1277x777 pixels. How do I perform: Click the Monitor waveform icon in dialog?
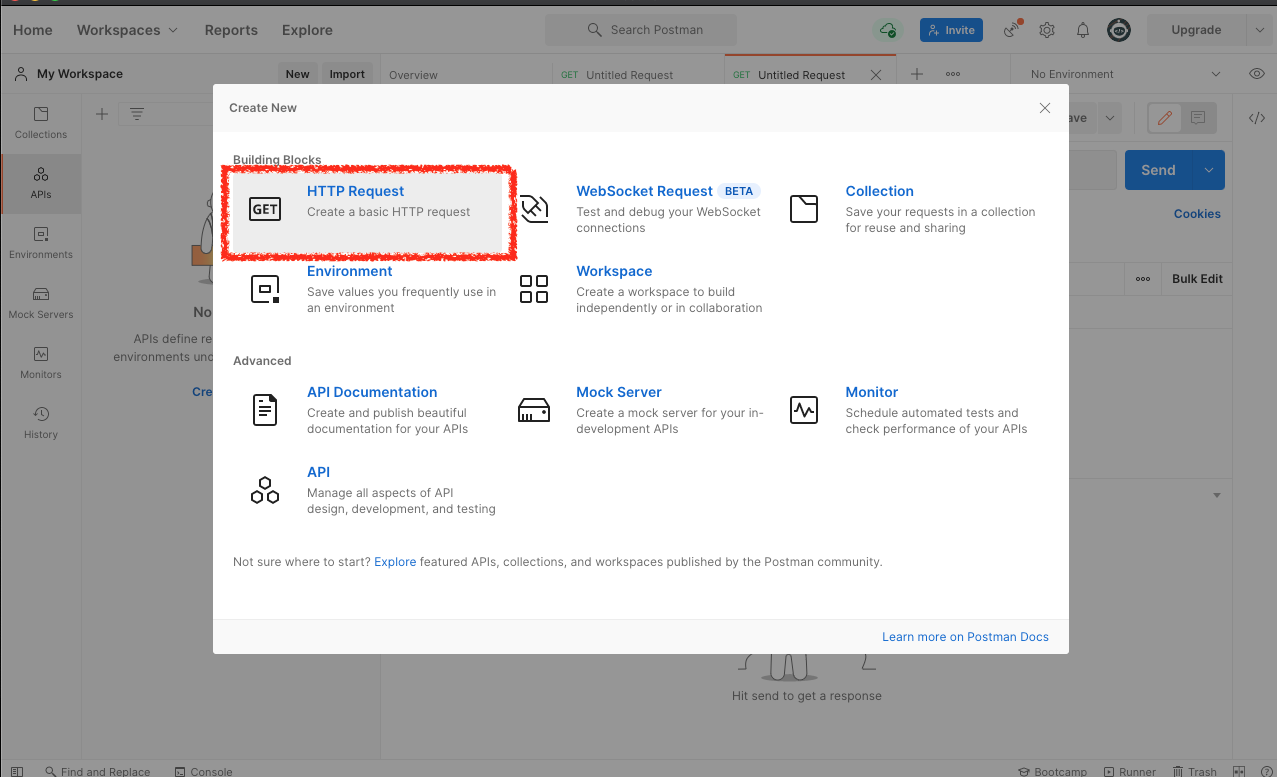[x=804, y=410]
